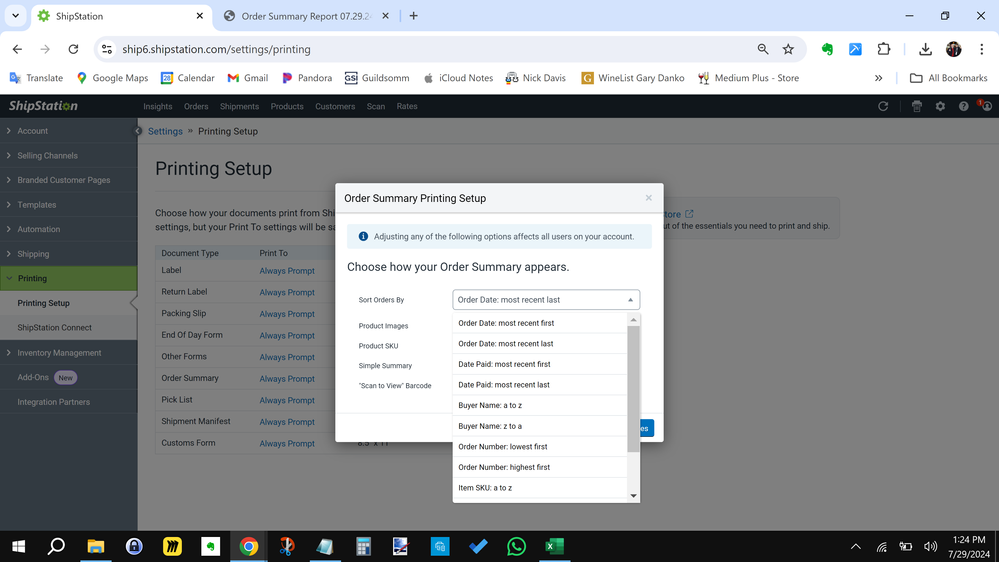Click the Settings breadcrumb link
Image resolution: width=999 pixels, height=562 pixels.
coord(165,131)
